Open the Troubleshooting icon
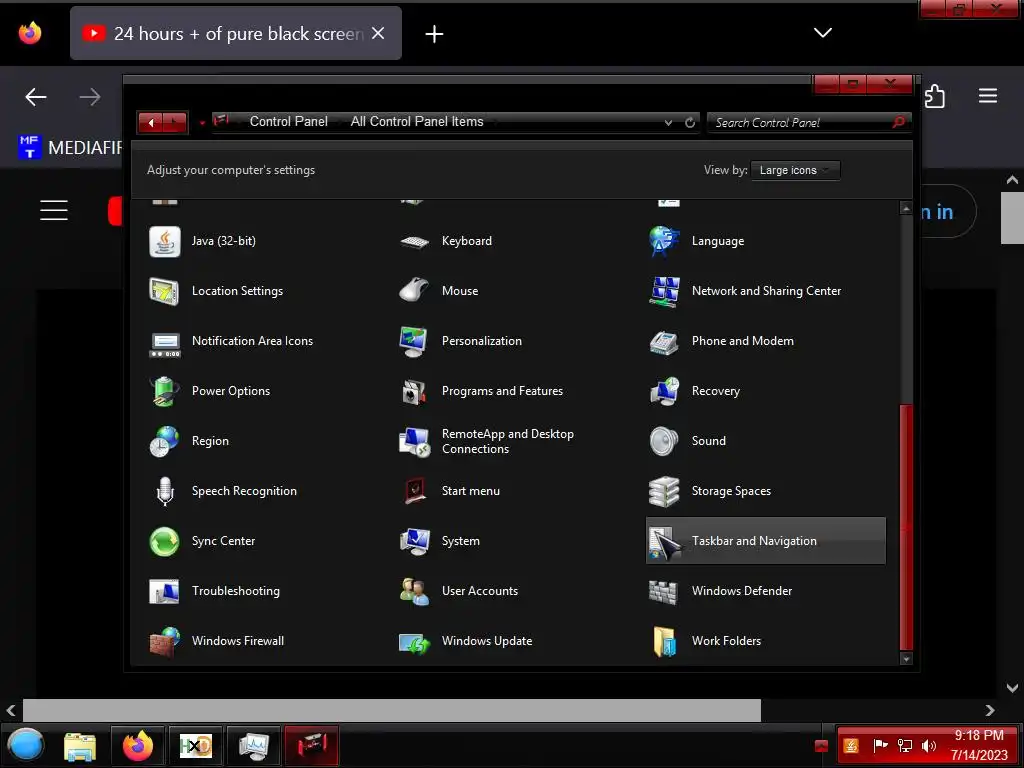Image resolution: width=1024 pixels, height=768 pixels. (165, 591)
